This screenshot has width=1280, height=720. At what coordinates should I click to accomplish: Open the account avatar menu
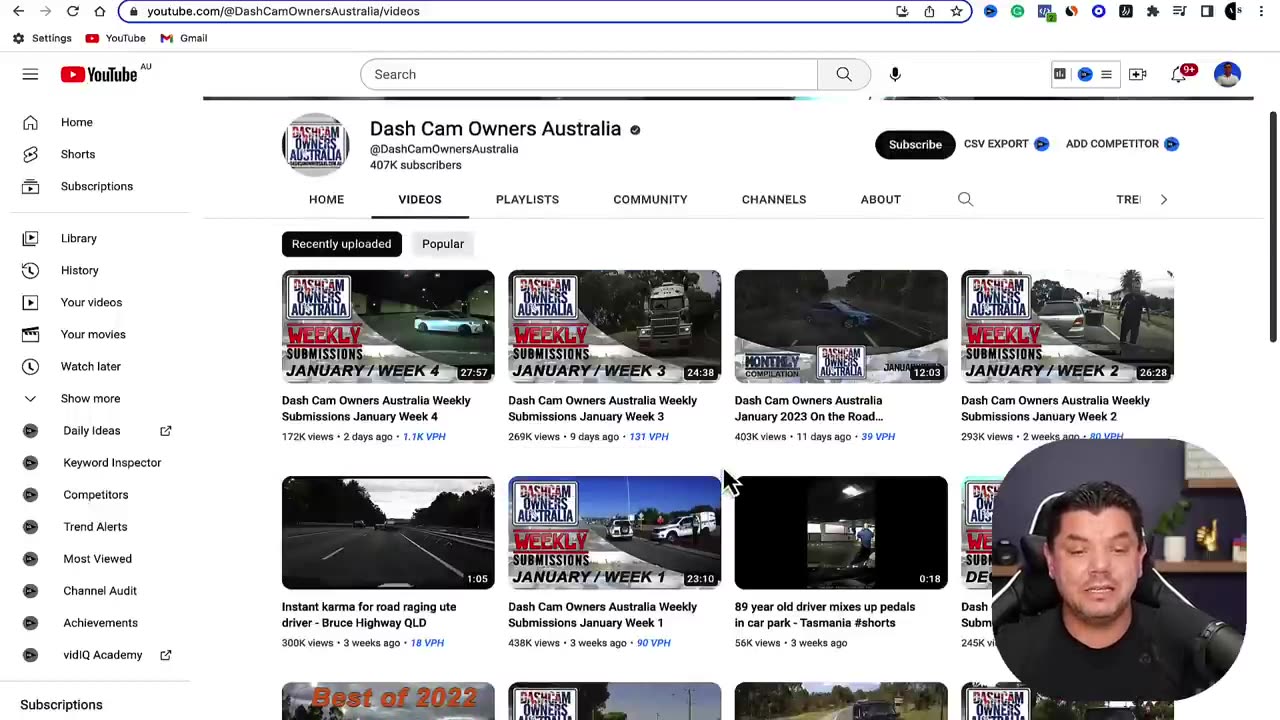pos(1227,74)
